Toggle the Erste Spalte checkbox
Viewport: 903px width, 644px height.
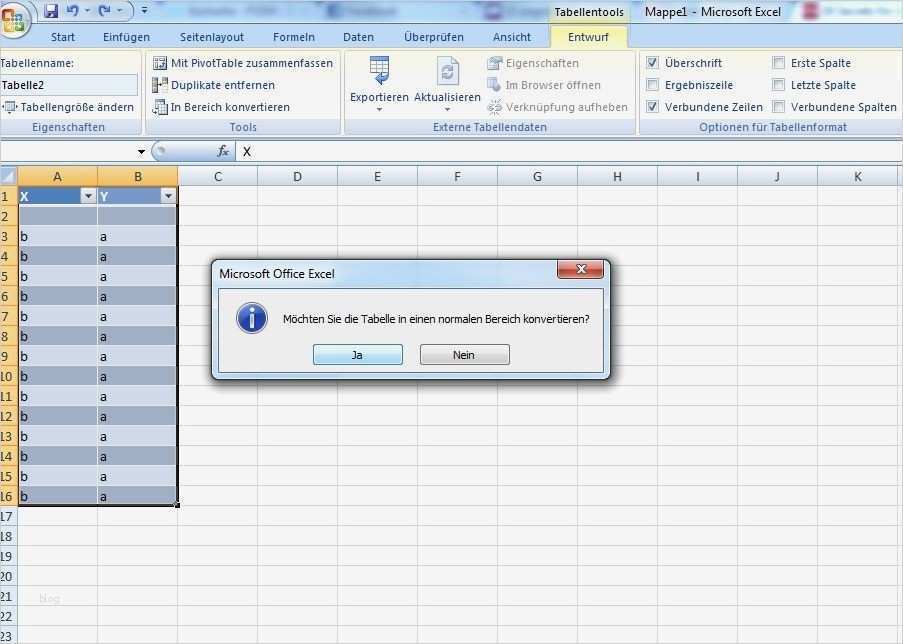click(x=779, y=63)
